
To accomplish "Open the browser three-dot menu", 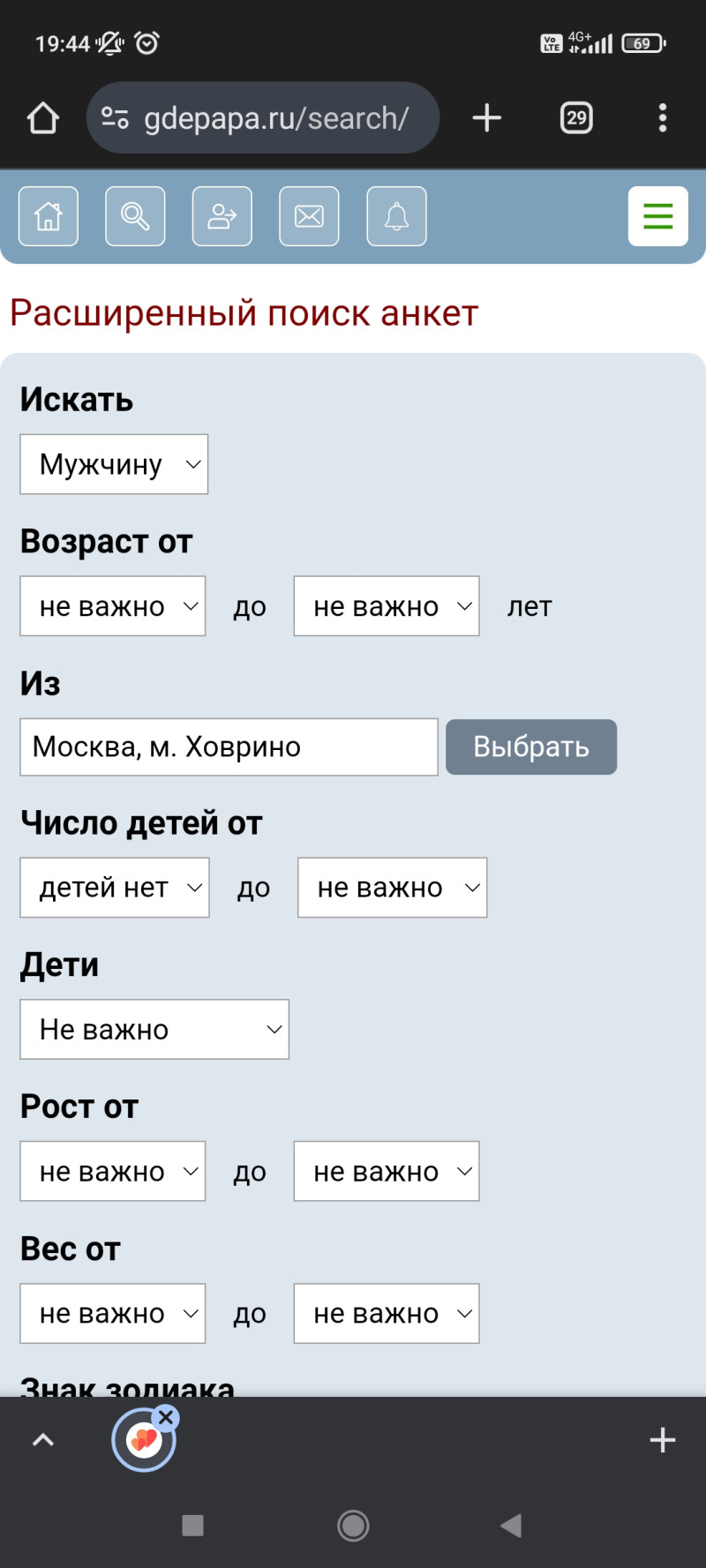I will (x=662, y=118).
